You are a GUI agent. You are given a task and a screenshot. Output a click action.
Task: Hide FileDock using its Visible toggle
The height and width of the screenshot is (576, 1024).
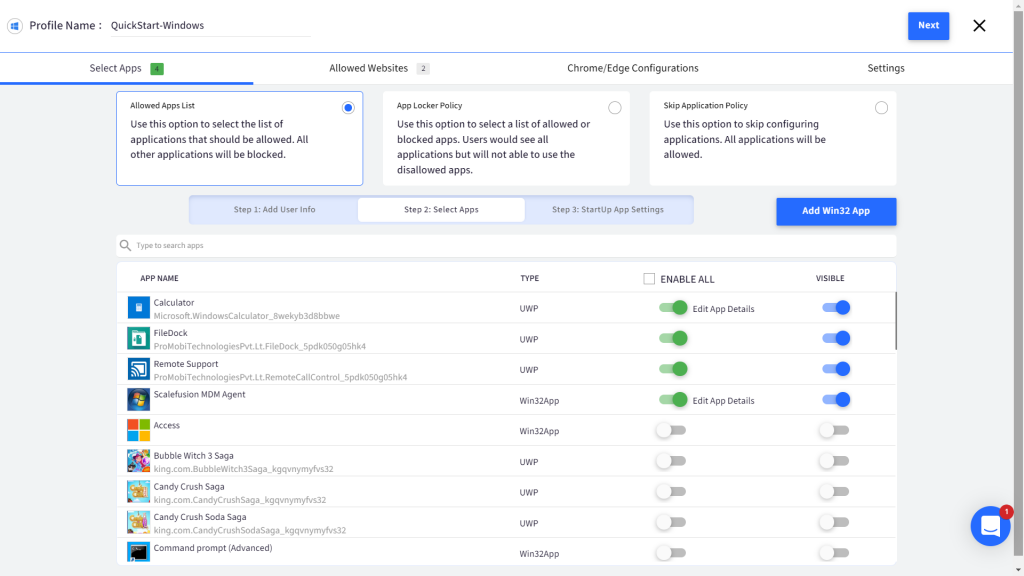837,338
